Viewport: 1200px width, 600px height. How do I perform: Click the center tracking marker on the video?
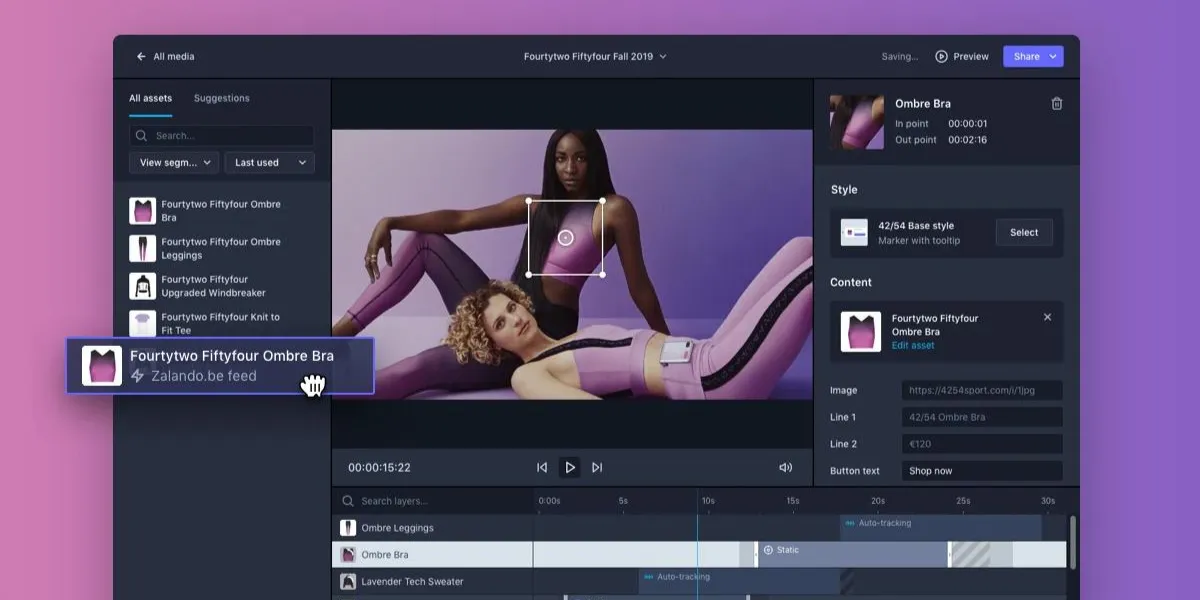565,237
